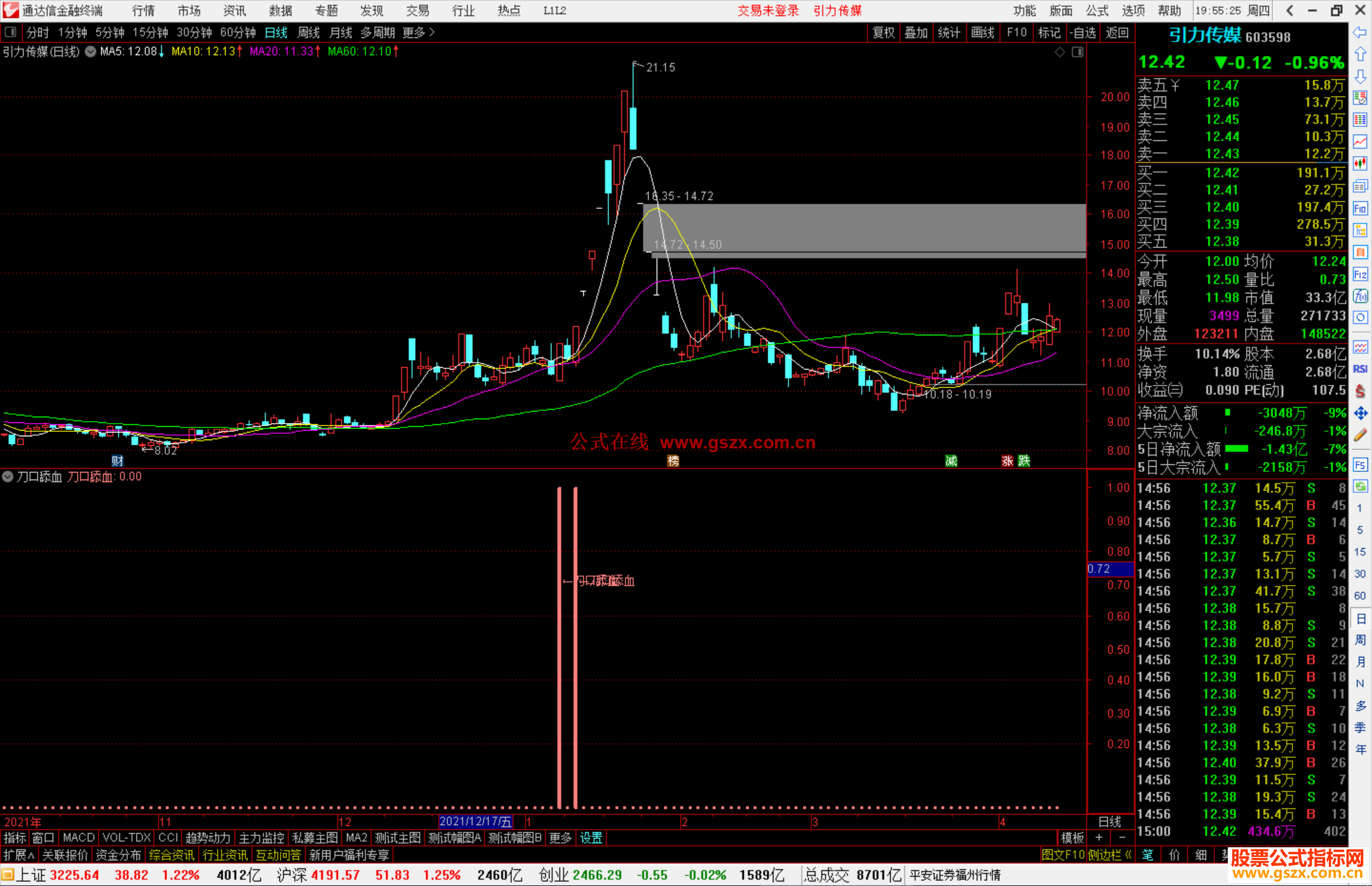This screenshot has height=886, width=1372.
Task: Switch to the 资金分布 tab
Action: (118, 855)
